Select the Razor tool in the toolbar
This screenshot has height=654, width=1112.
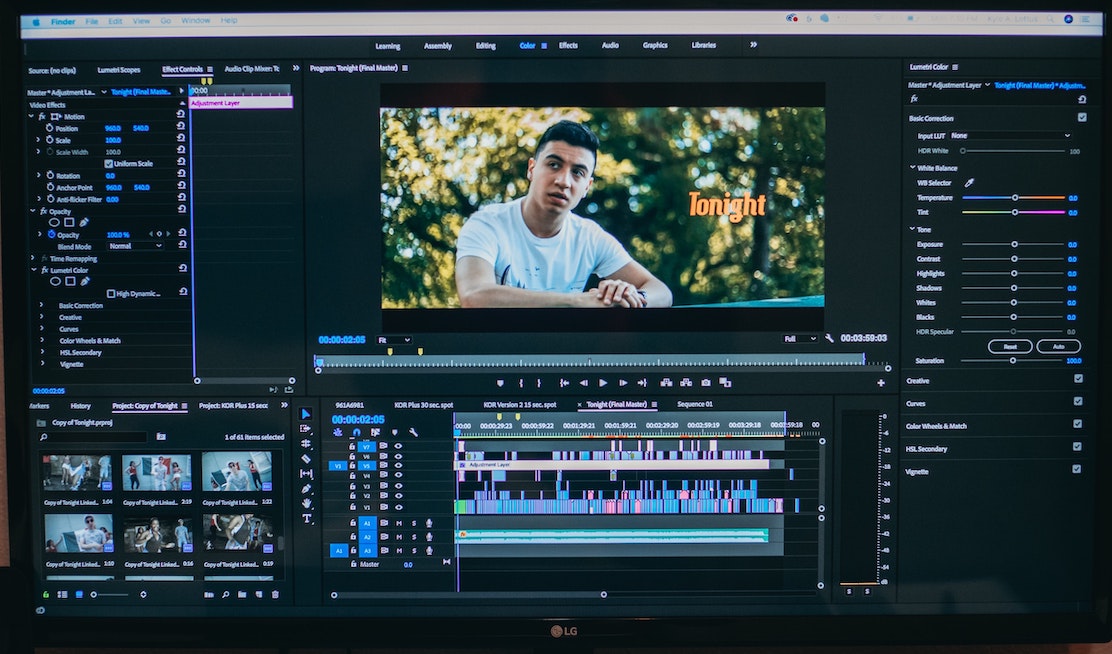(x=306, y=459)
